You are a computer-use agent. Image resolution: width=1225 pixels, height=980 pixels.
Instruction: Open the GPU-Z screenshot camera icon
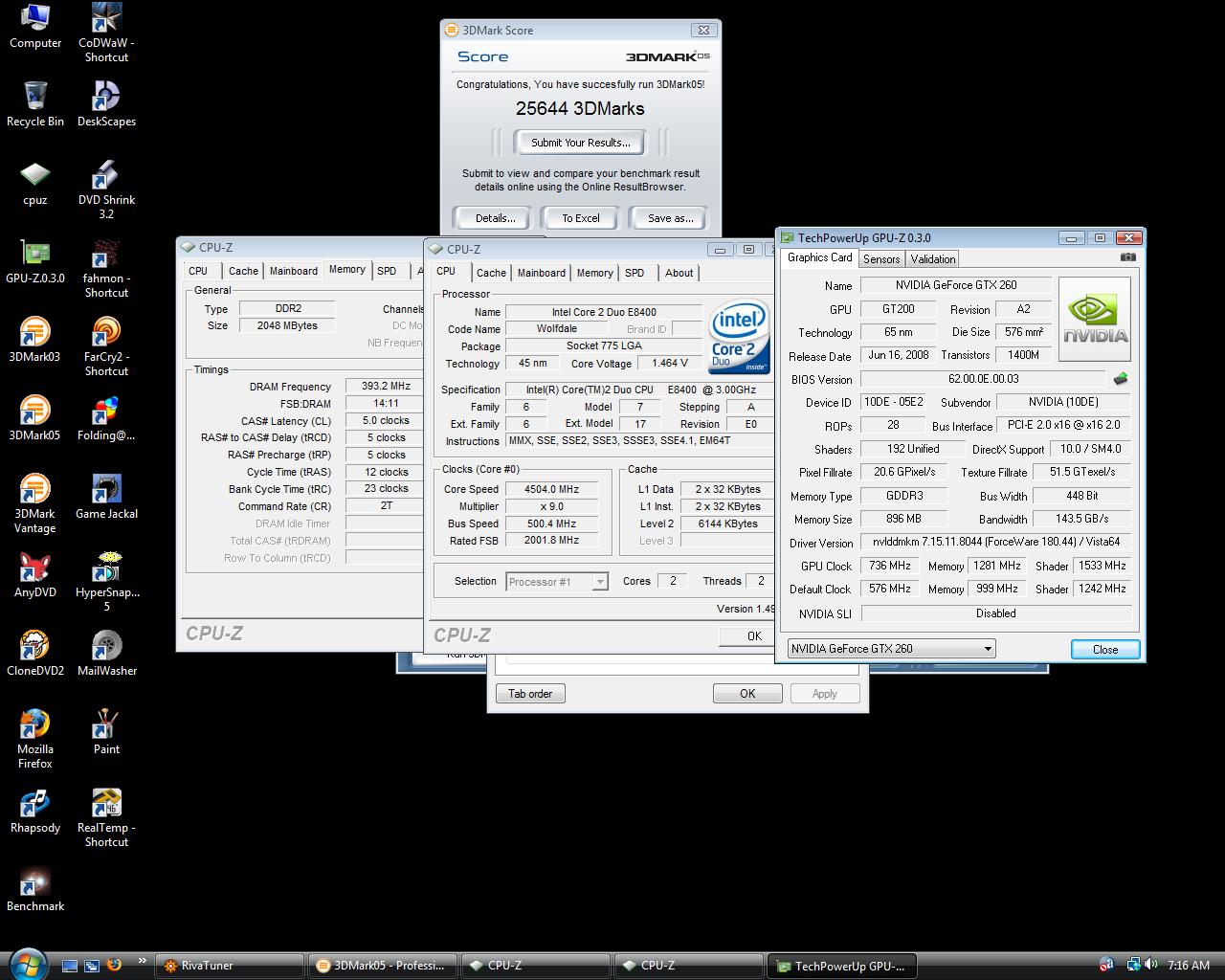[x=1128, y=257]
